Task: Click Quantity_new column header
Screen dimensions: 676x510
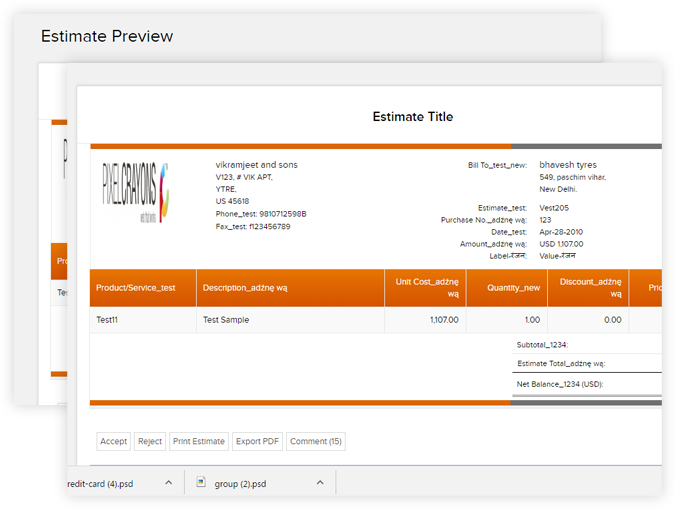Action: (x=507, y=288)
